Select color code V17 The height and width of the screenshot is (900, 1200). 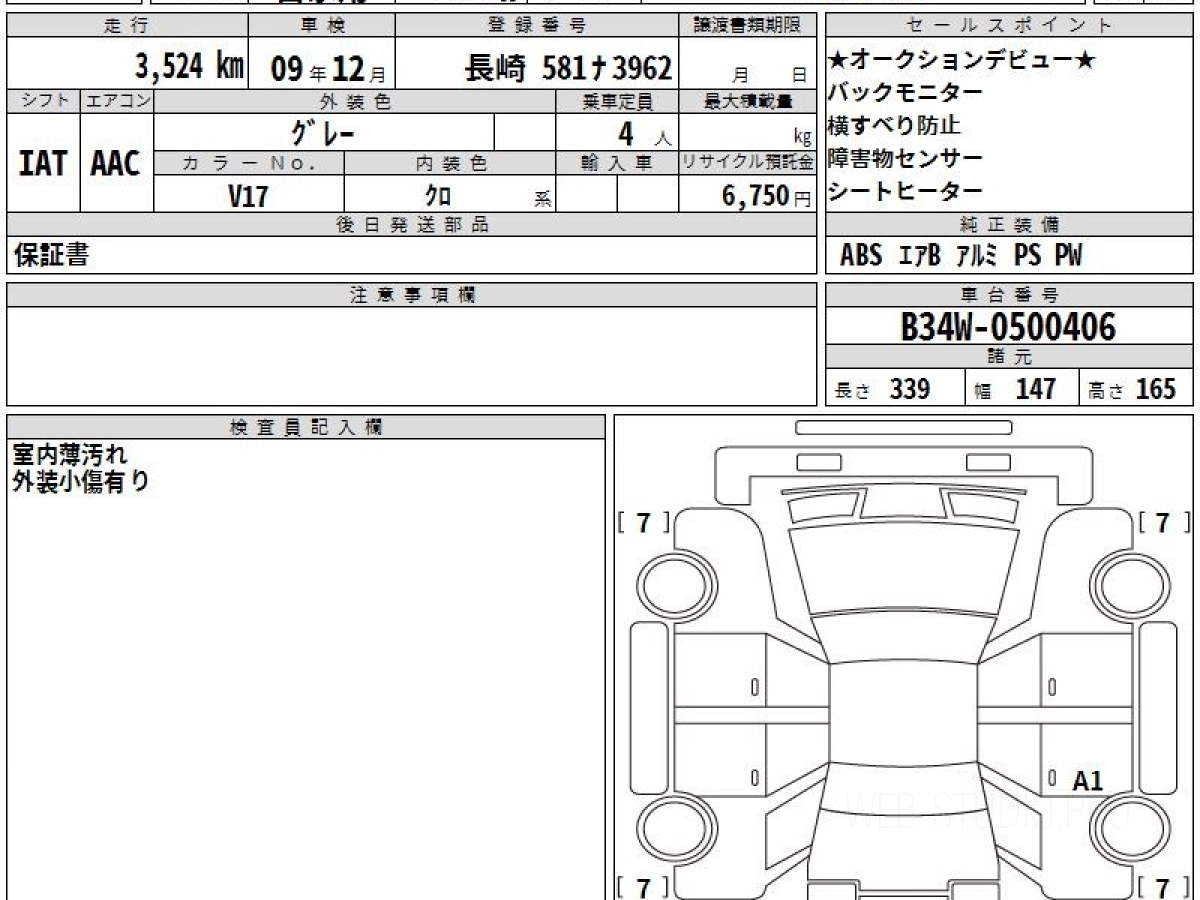248,196
